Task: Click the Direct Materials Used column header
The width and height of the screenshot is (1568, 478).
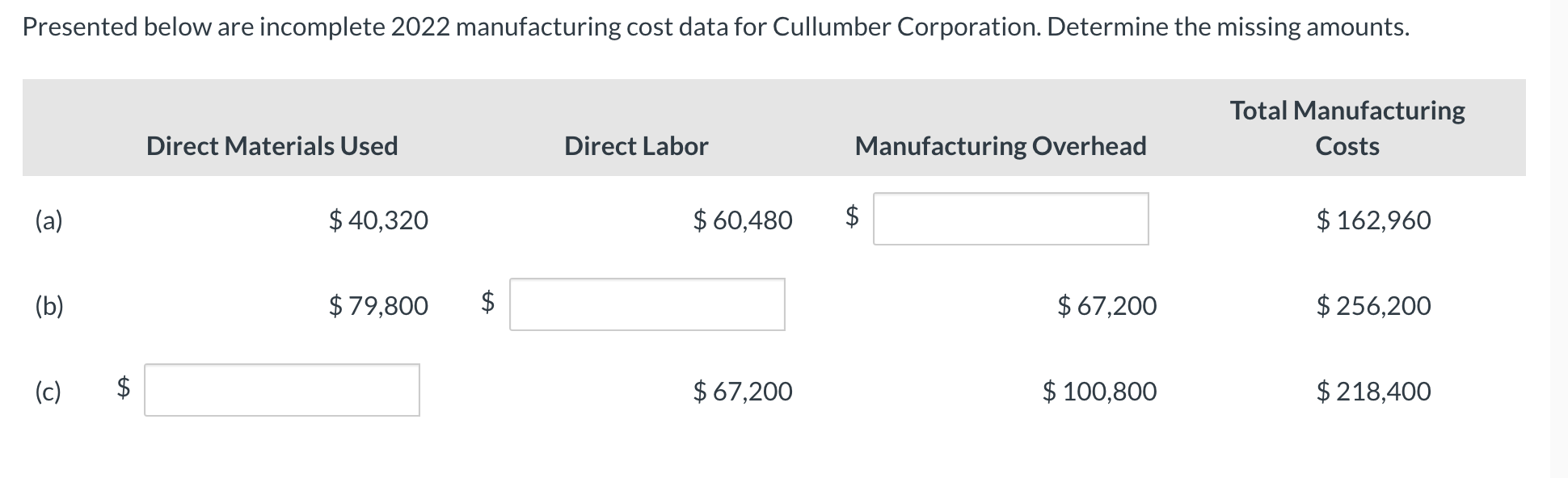Action: (272, 145)
